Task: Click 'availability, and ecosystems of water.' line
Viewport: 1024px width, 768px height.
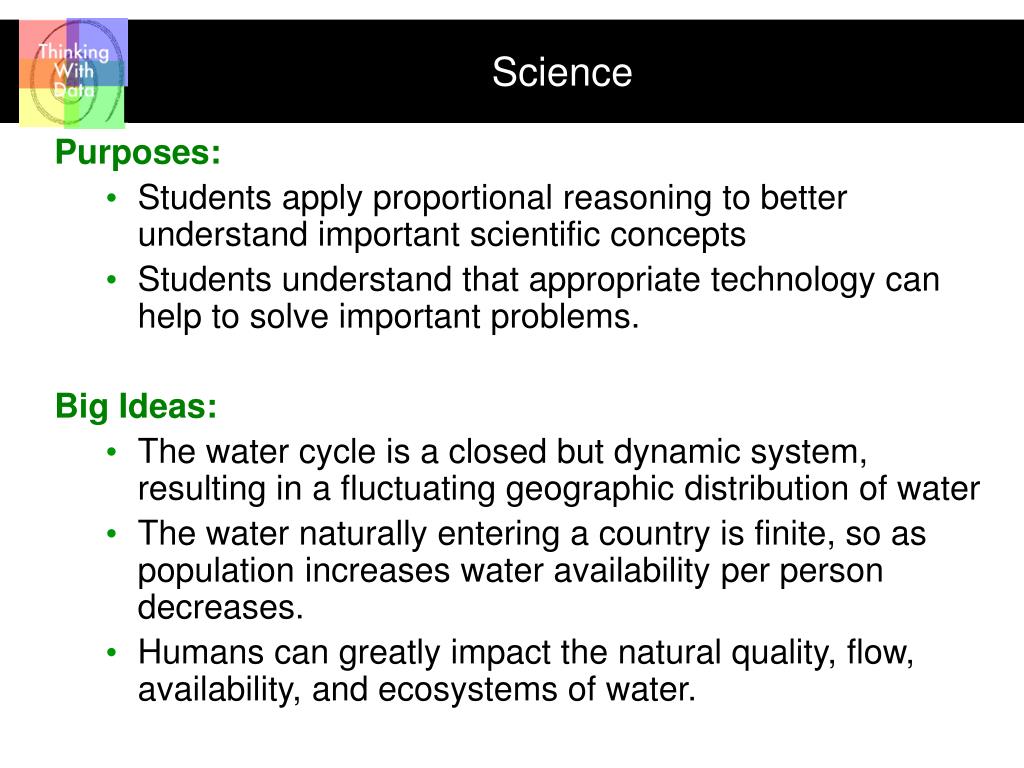Action: point(417,690)
